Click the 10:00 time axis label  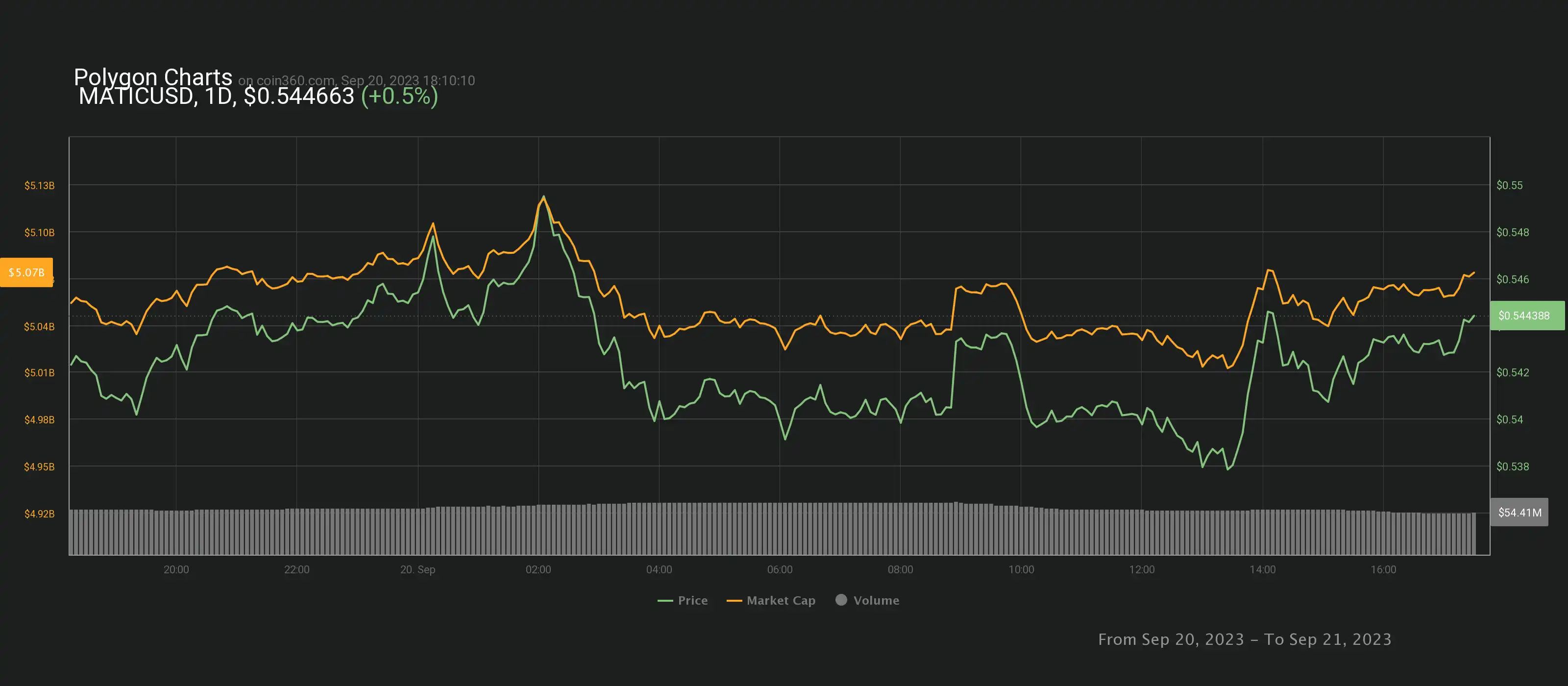click(x=1021, y=569)
